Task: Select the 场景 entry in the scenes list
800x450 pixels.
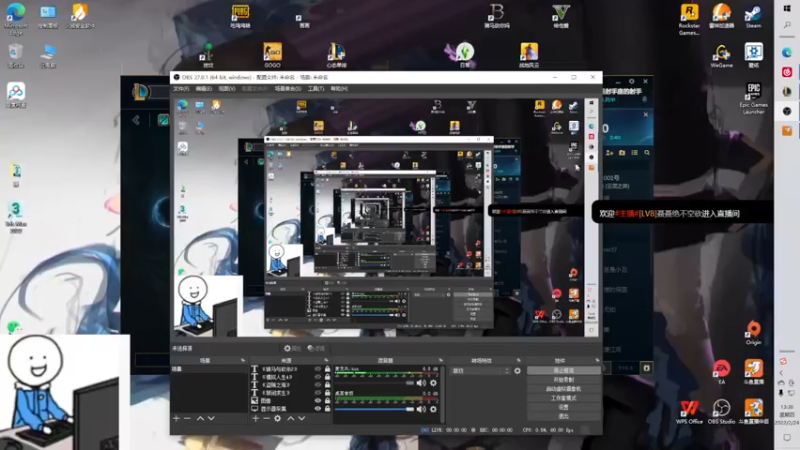Action: [209, 369]
